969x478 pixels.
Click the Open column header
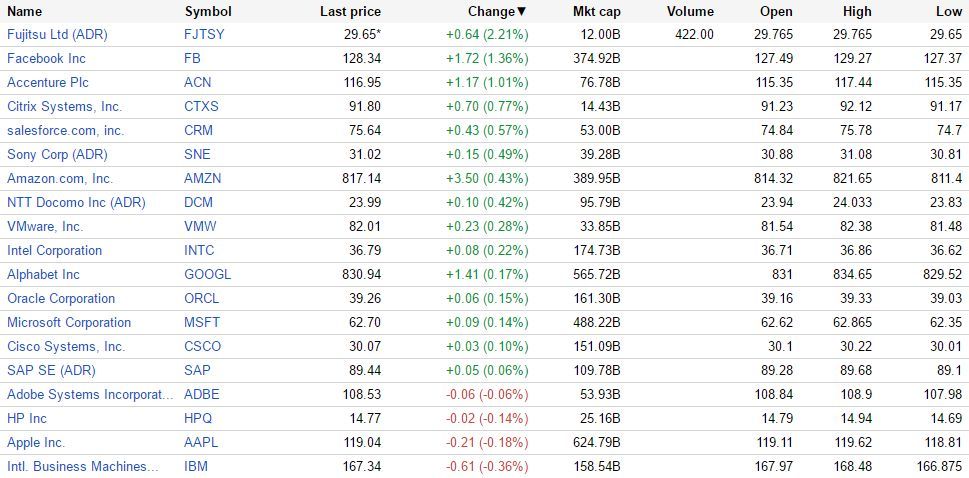(776, 11)
